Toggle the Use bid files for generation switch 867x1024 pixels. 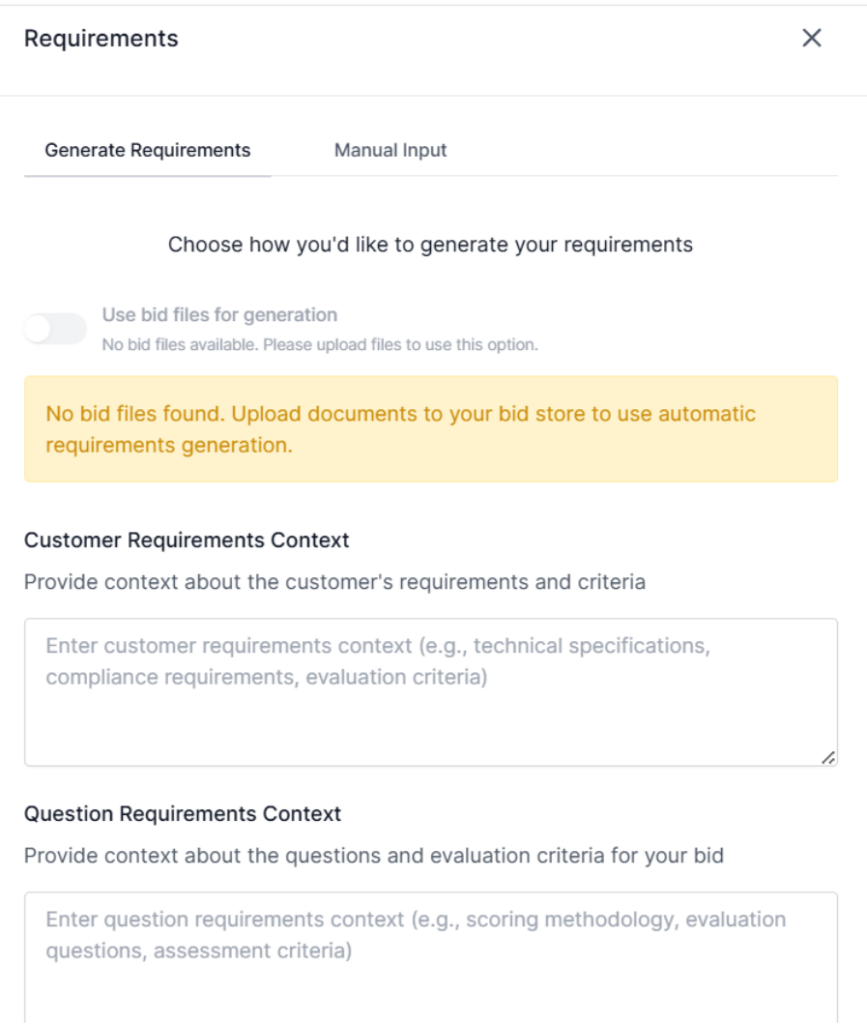(x=55, y=328)
